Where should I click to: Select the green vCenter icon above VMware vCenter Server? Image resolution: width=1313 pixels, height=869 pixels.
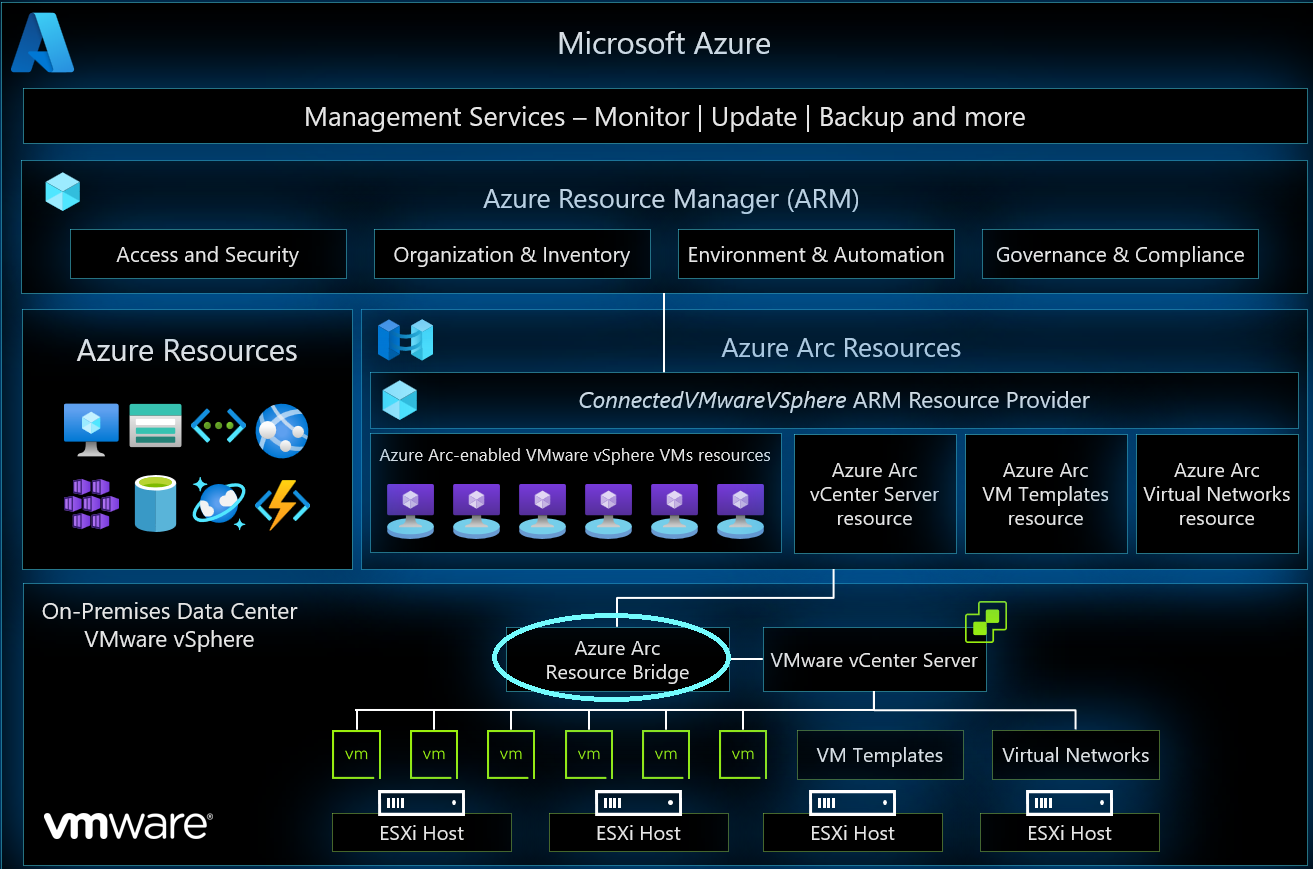tap(985, 622)
